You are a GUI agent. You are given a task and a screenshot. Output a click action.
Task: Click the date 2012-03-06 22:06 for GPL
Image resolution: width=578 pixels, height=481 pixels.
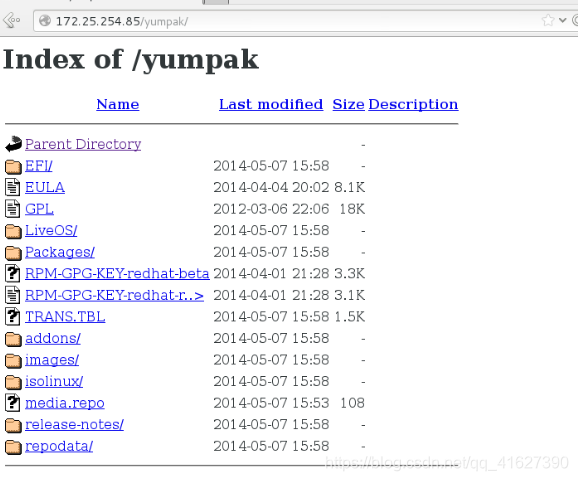[x=271, y=209]
